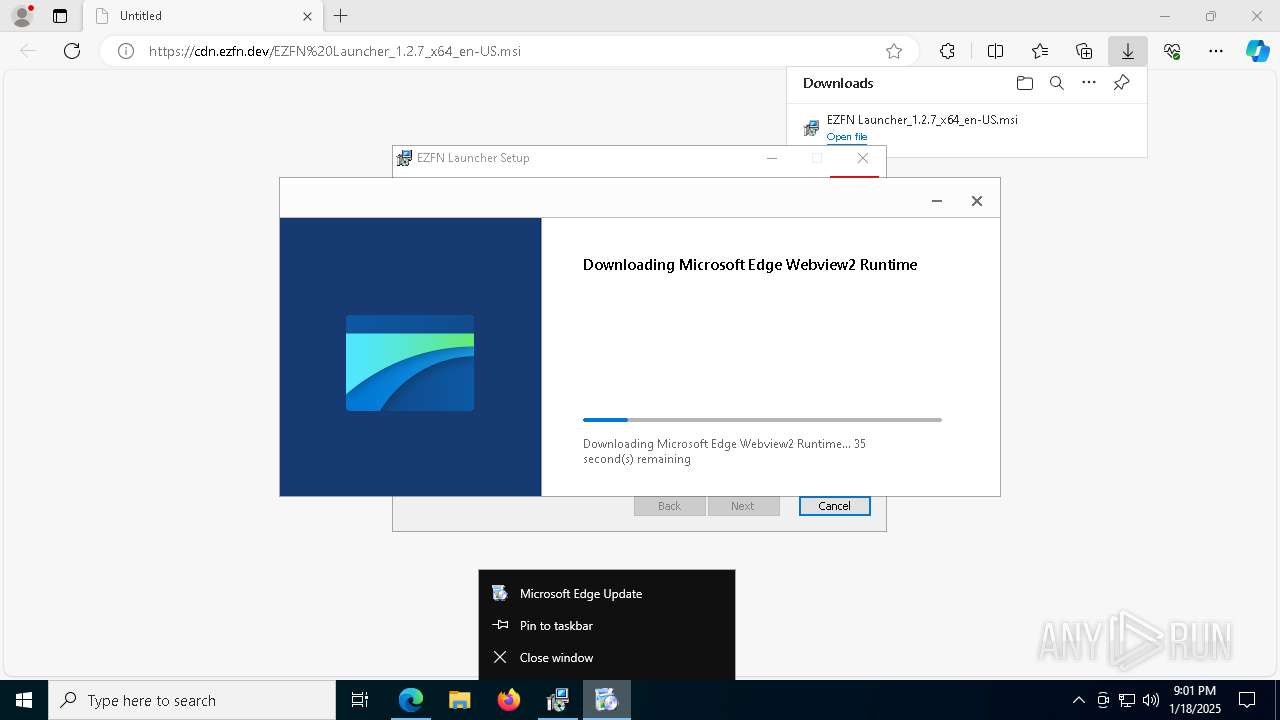Toggle split screen icon

(995, 51)
